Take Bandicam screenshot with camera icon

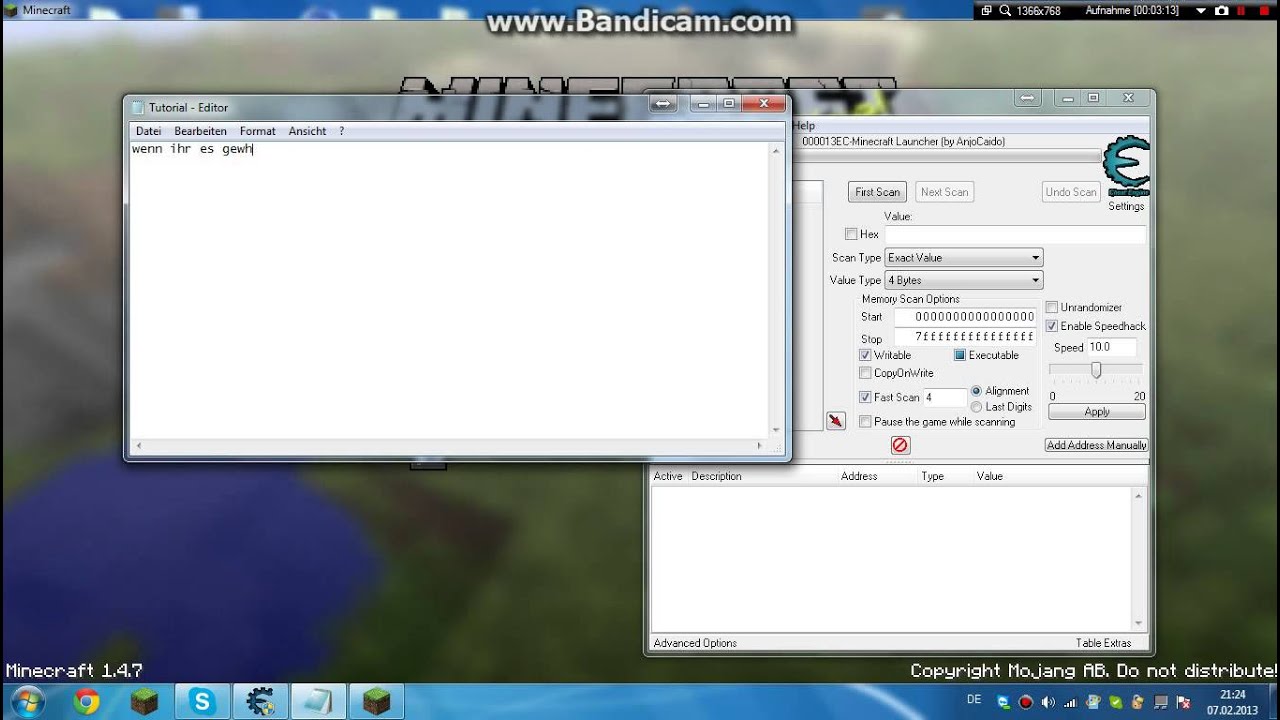tap(1221, 10)
